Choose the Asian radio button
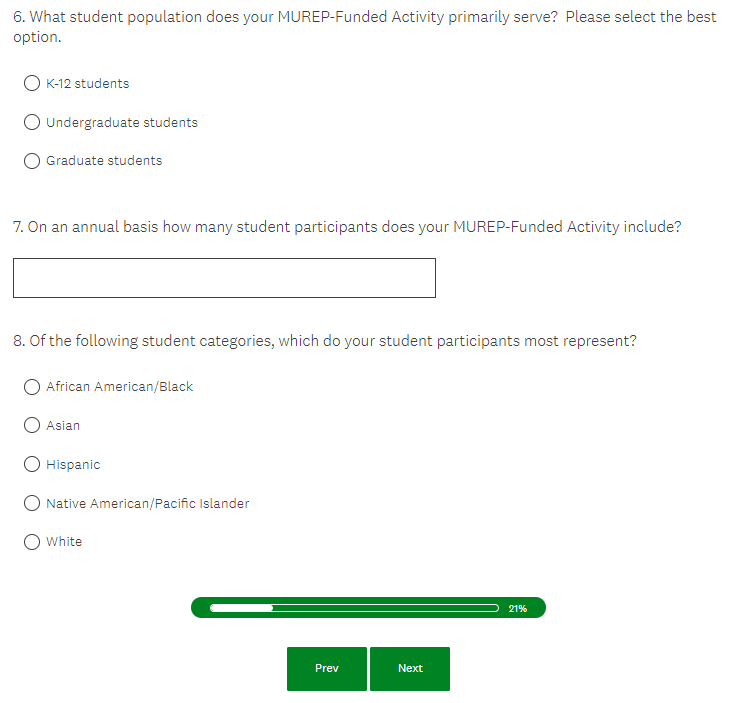 [x=32, y=426]
